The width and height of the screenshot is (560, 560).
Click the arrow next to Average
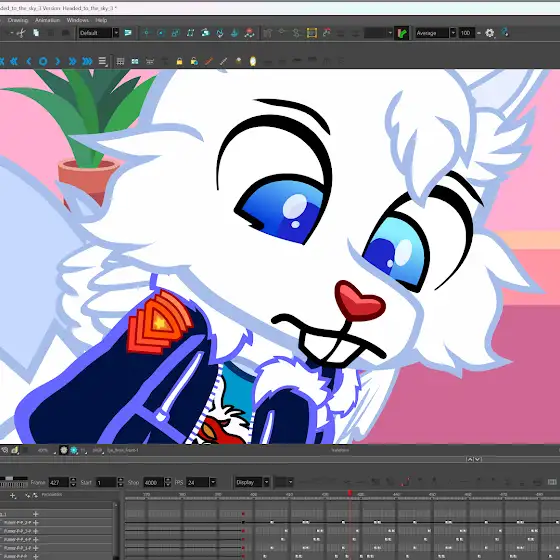click(x=453, y=33)
